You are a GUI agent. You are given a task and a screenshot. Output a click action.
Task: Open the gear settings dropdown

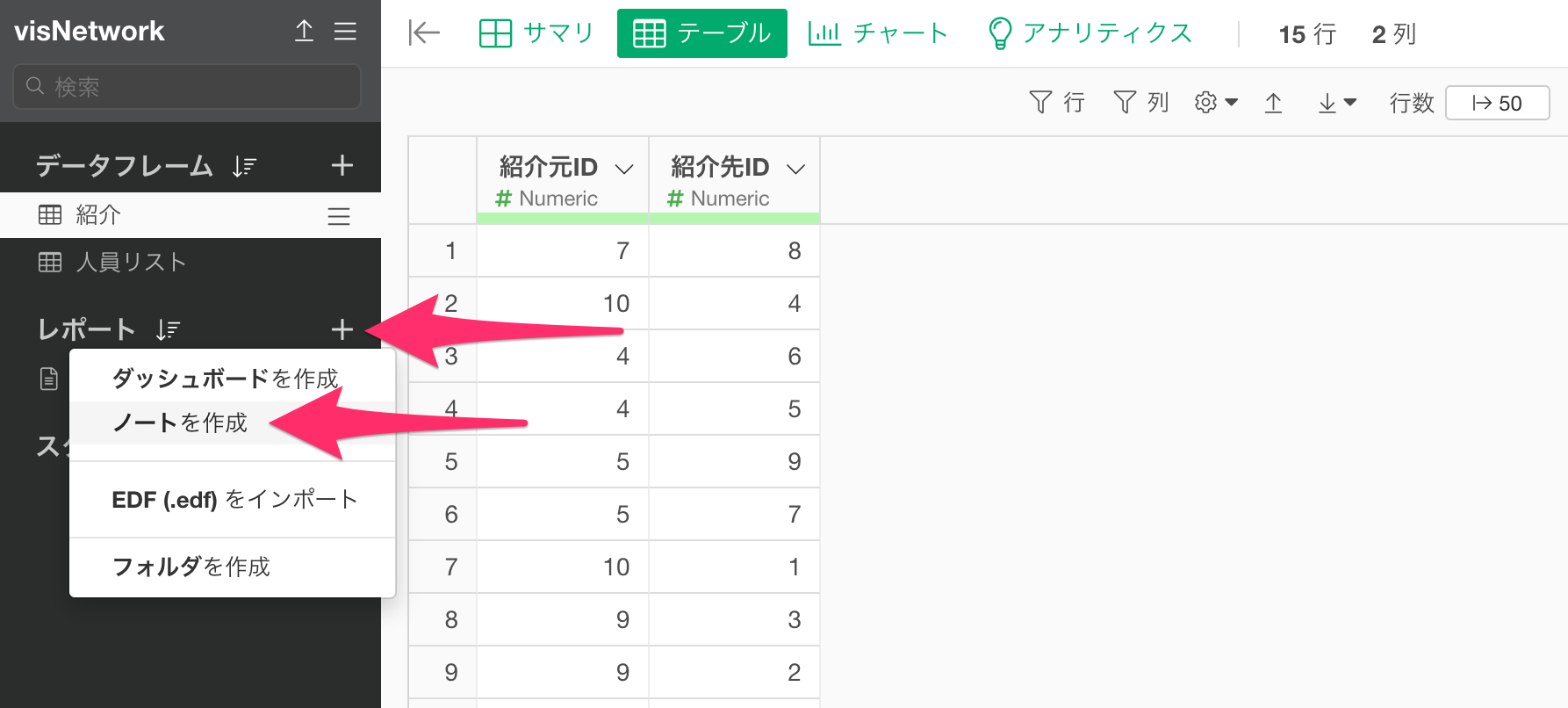(x=1216, y=103)
